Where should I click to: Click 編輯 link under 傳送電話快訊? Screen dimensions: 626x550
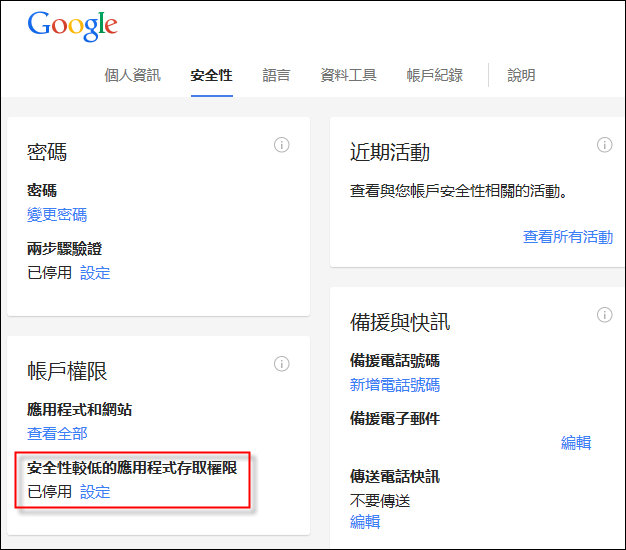click(365, 522)
